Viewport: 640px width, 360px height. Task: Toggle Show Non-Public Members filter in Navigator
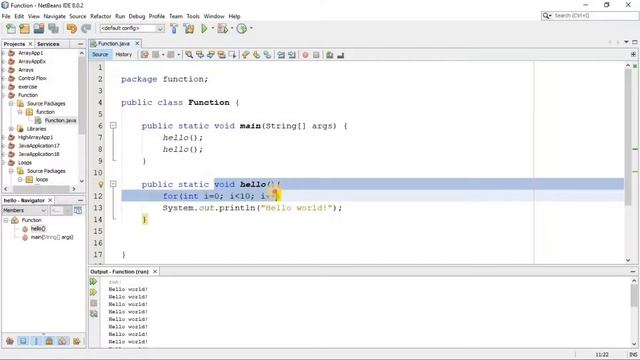[x=49, y=341]
